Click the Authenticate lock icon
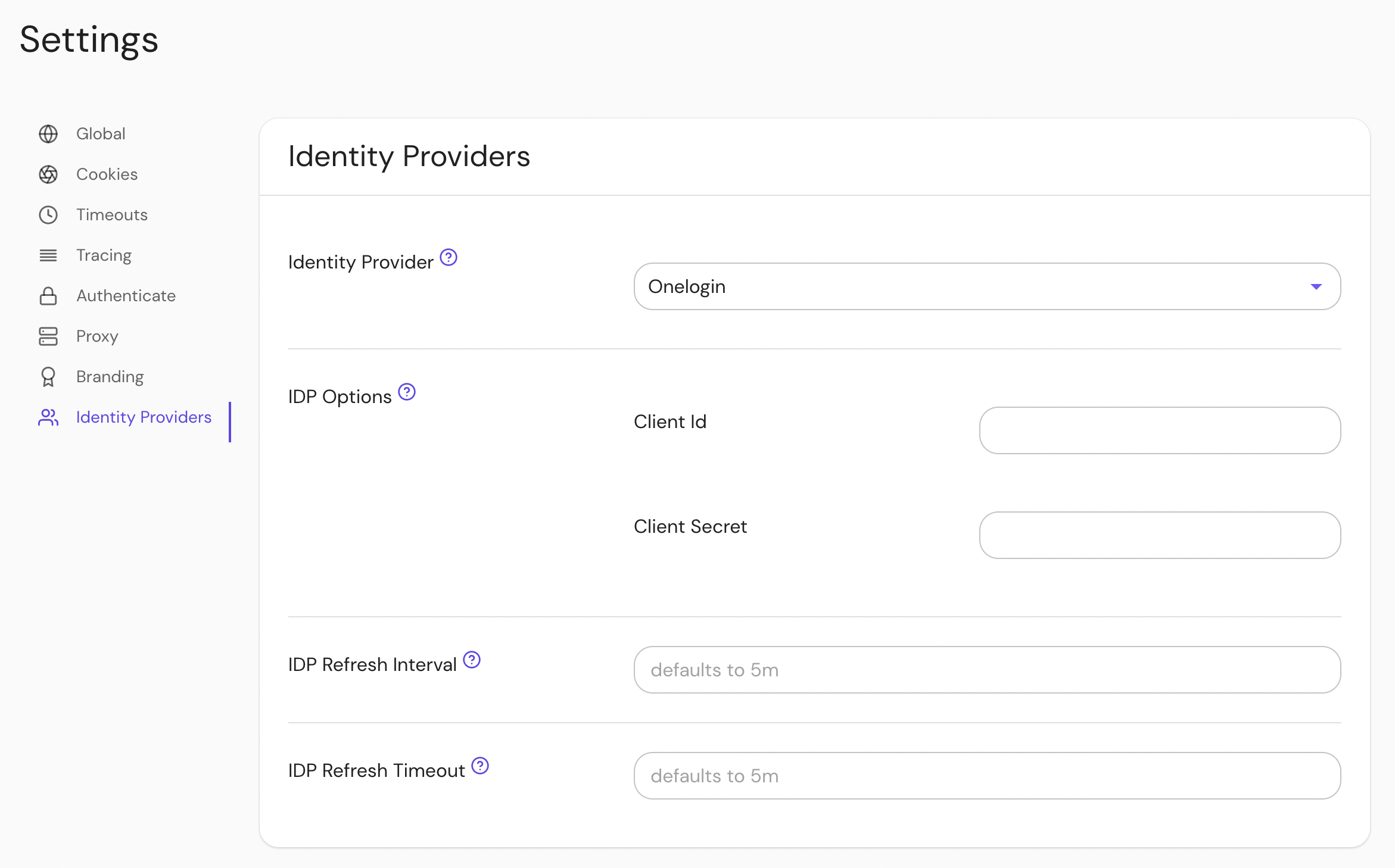This screenshot has width=1395, height=868. pyautogui.click(x=48, y=296)
